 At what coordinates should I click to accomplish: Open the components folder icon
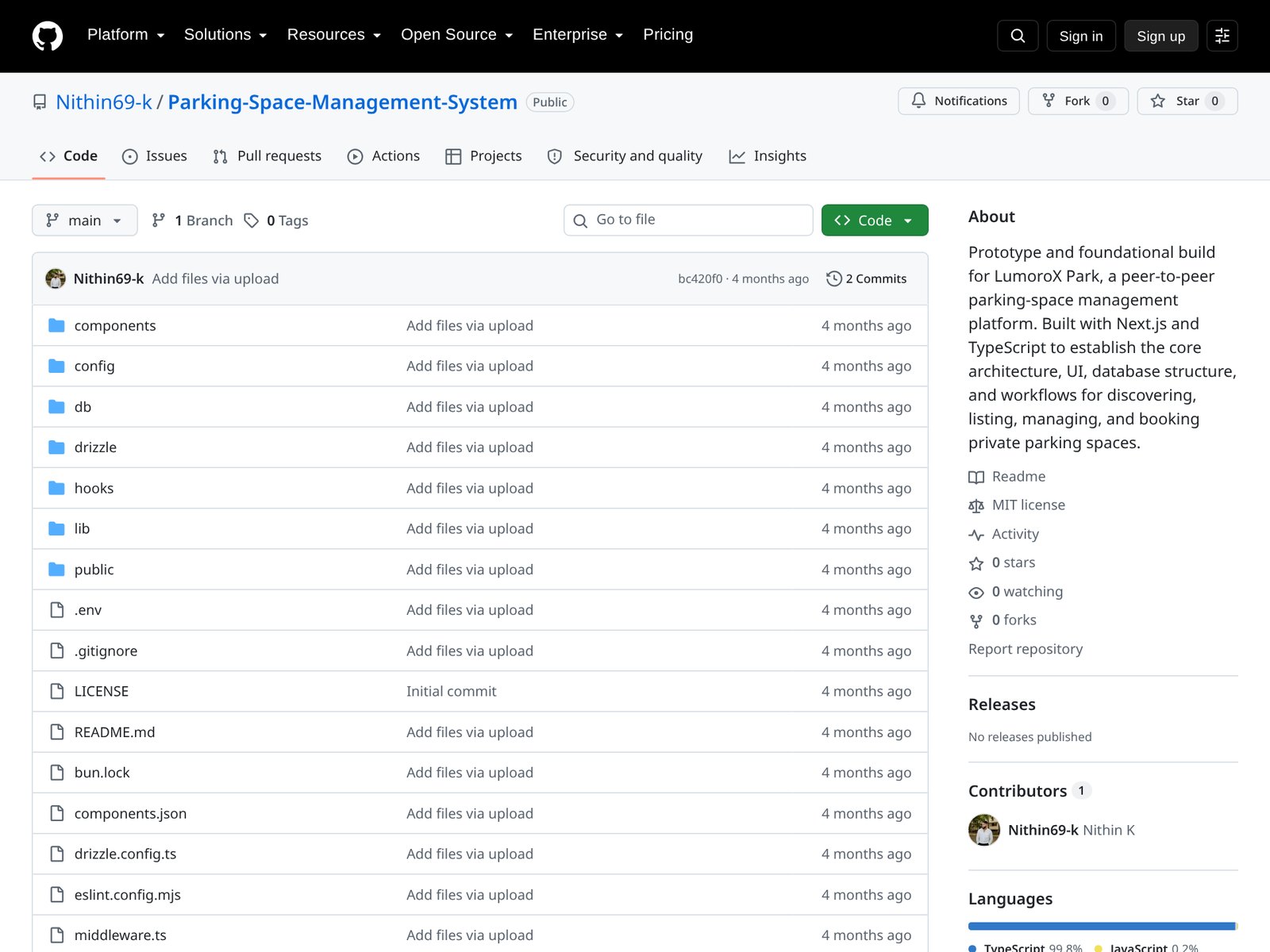(56, 325)
